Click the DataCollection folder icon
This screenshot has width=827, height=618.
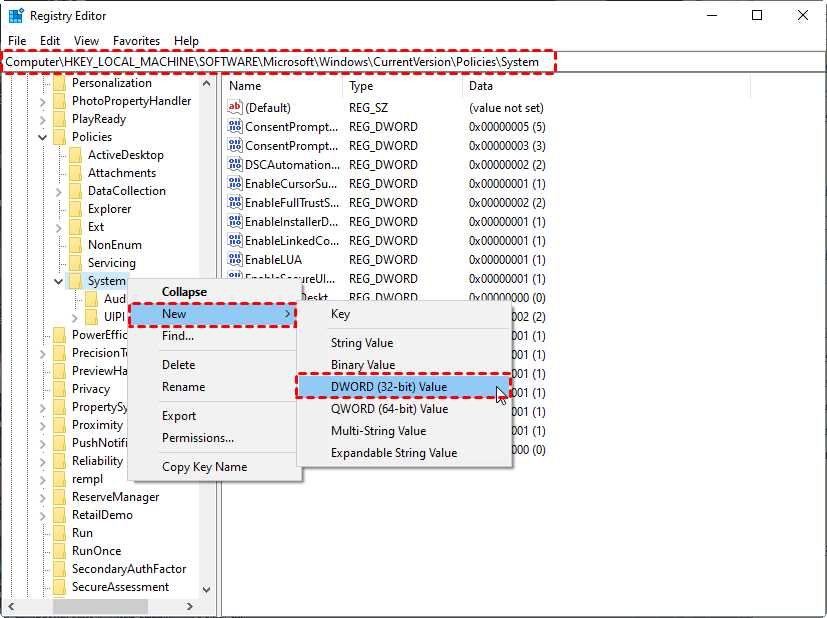click(x=75, y=190)
